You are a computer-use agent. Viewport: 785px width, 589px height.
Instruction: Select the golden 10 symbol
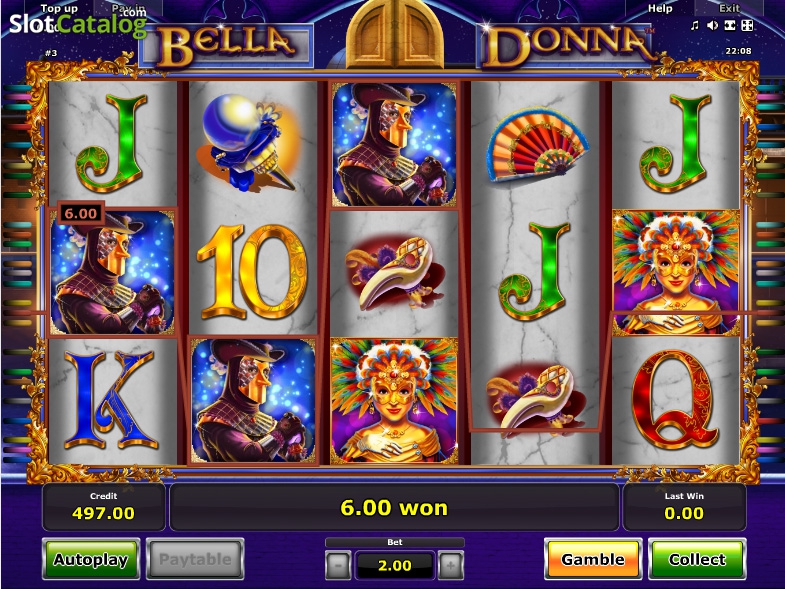point(252,272)
